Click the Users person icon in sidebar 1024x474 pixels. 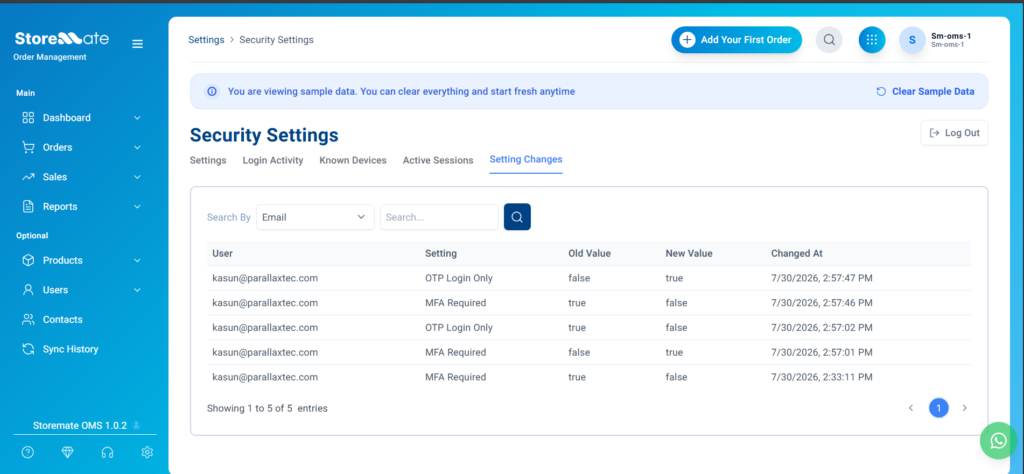tap(28, 289)
